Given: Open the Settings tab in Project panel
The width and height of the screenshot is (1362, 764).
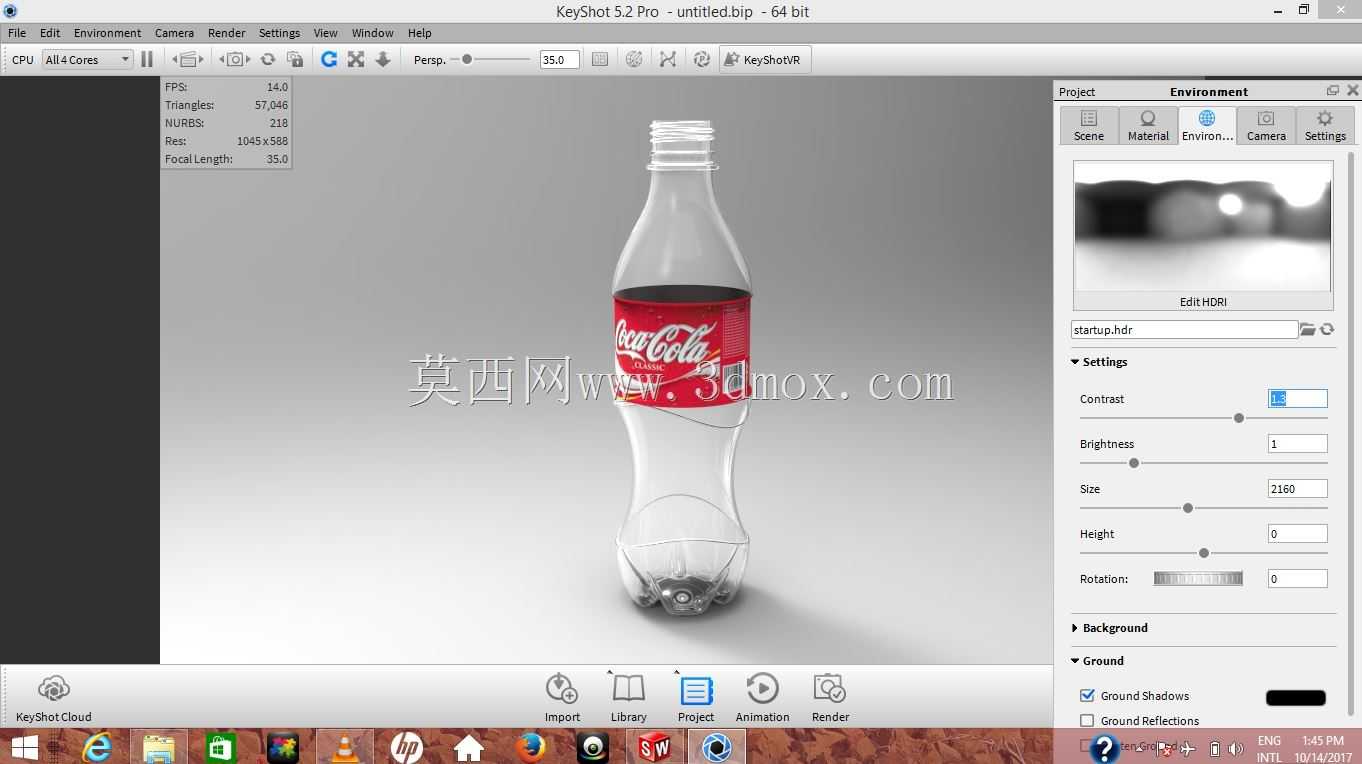Looking at the screenshot, I should 1325,126.
